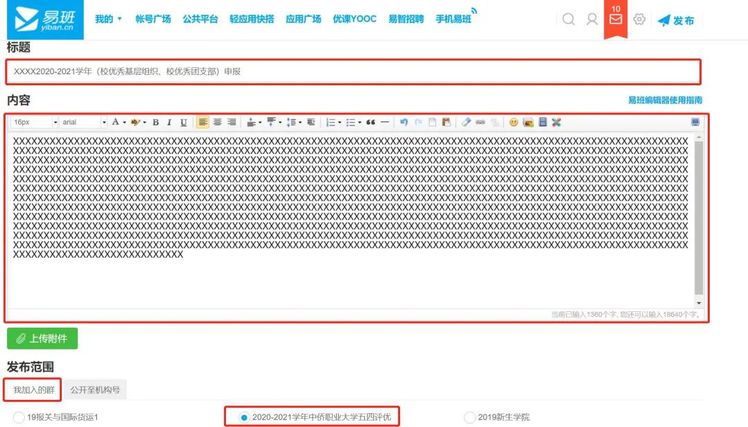The height and width of the screenshot is (427, 748).
Task: Insert an emoticon from the toolbar
Action: click(514, 122)
